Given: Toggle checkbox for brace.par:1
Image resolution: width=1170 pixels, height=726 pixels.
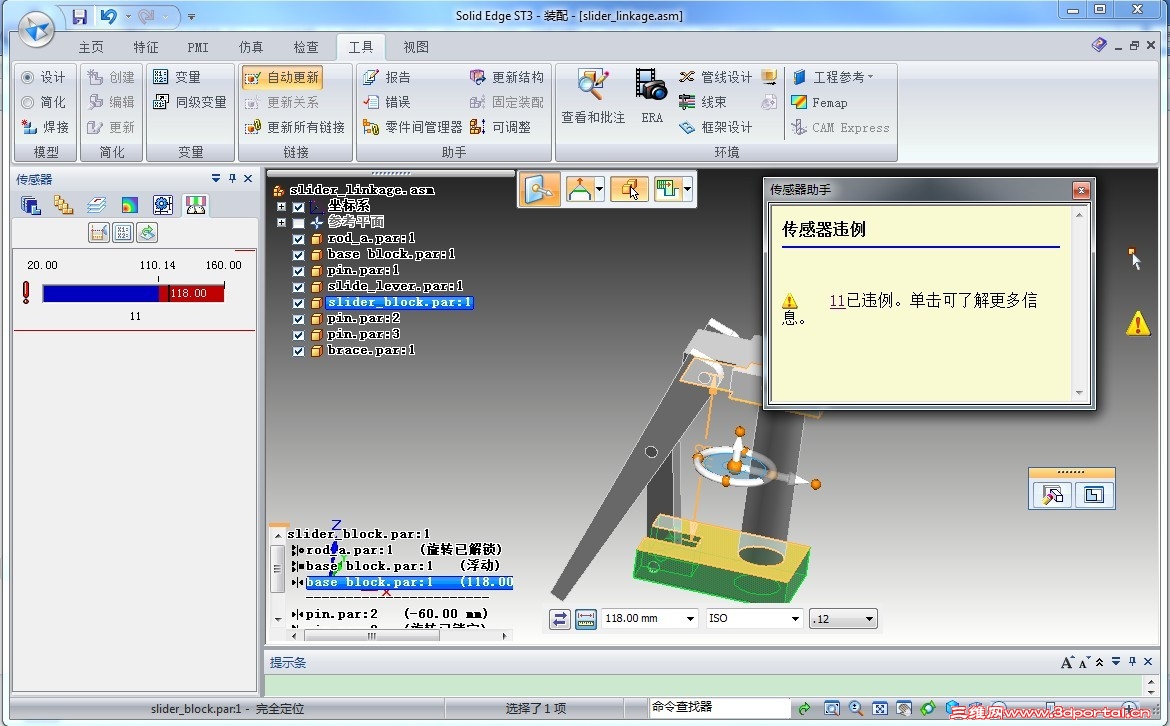Looking at the screenshot, I should (x=298, y=351).
